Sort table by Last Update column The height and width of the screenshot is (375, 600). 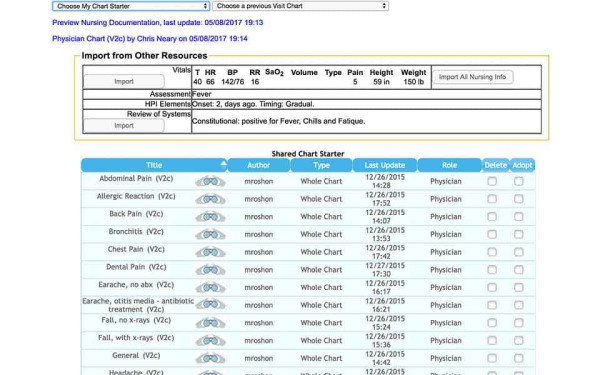point(385,165)
